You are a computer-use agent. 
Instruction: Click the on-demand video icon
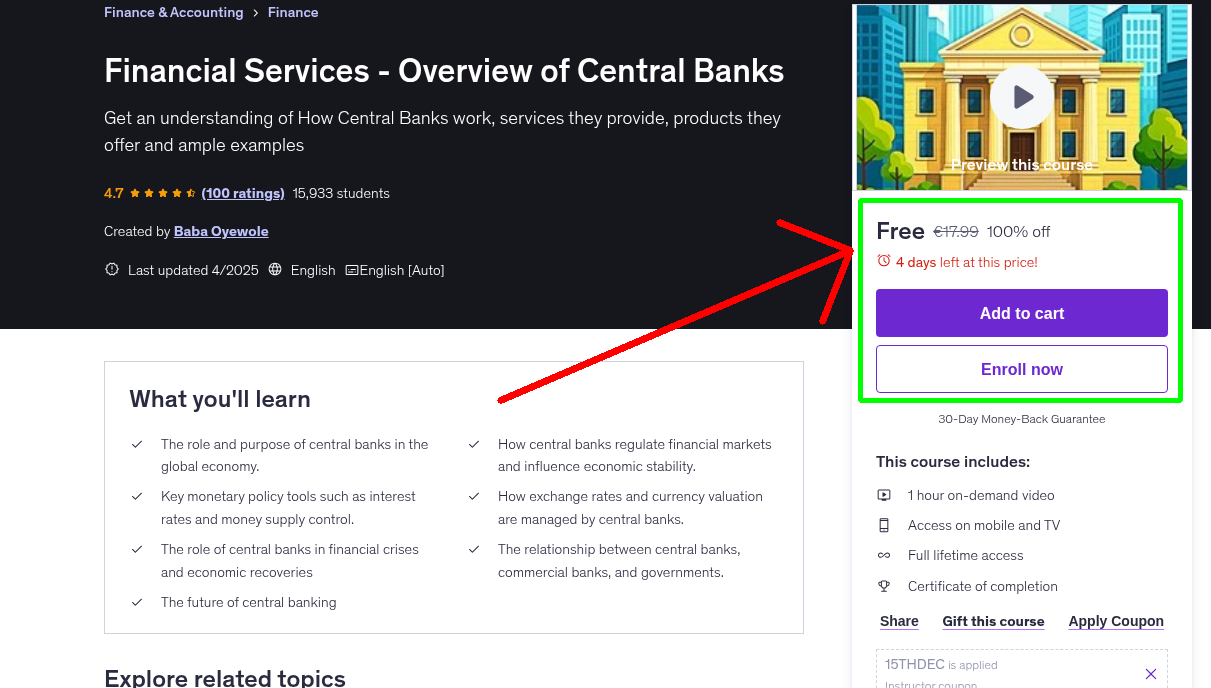(884, 495)
